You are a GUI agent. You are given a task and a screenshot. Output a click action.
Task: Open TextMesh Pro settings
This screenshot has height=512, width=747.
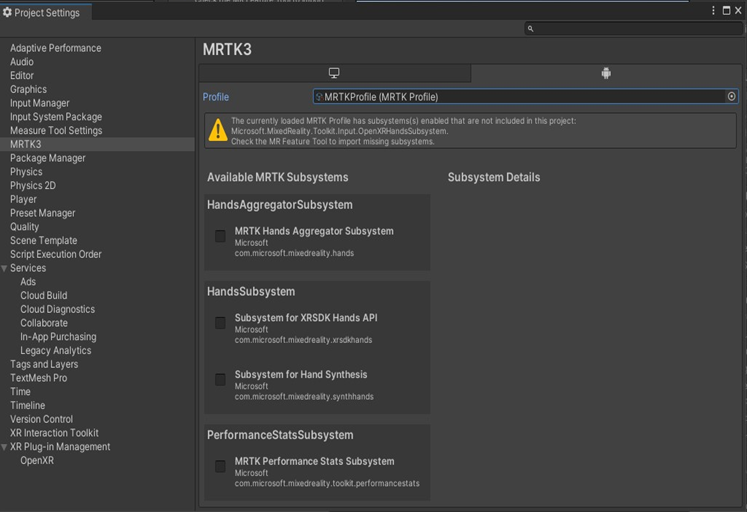click(x=39, y=378)
